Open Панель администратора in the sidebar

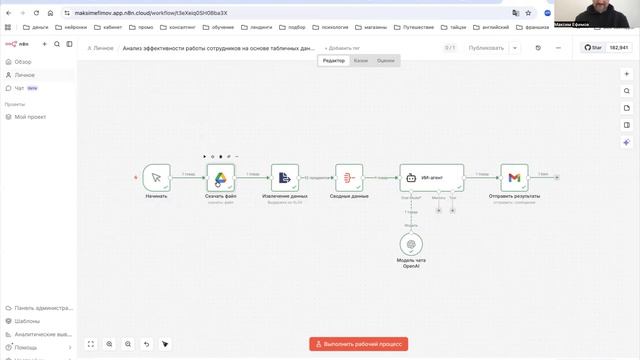[38, 308]
